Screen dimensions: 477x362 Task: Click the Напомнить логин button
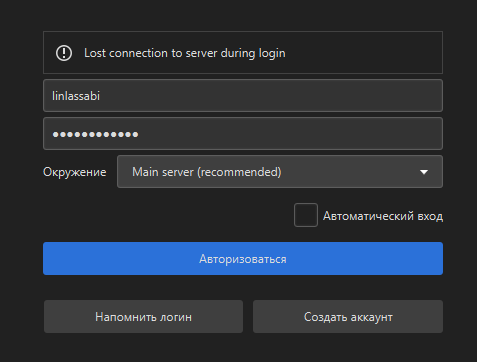click(143, 317)
